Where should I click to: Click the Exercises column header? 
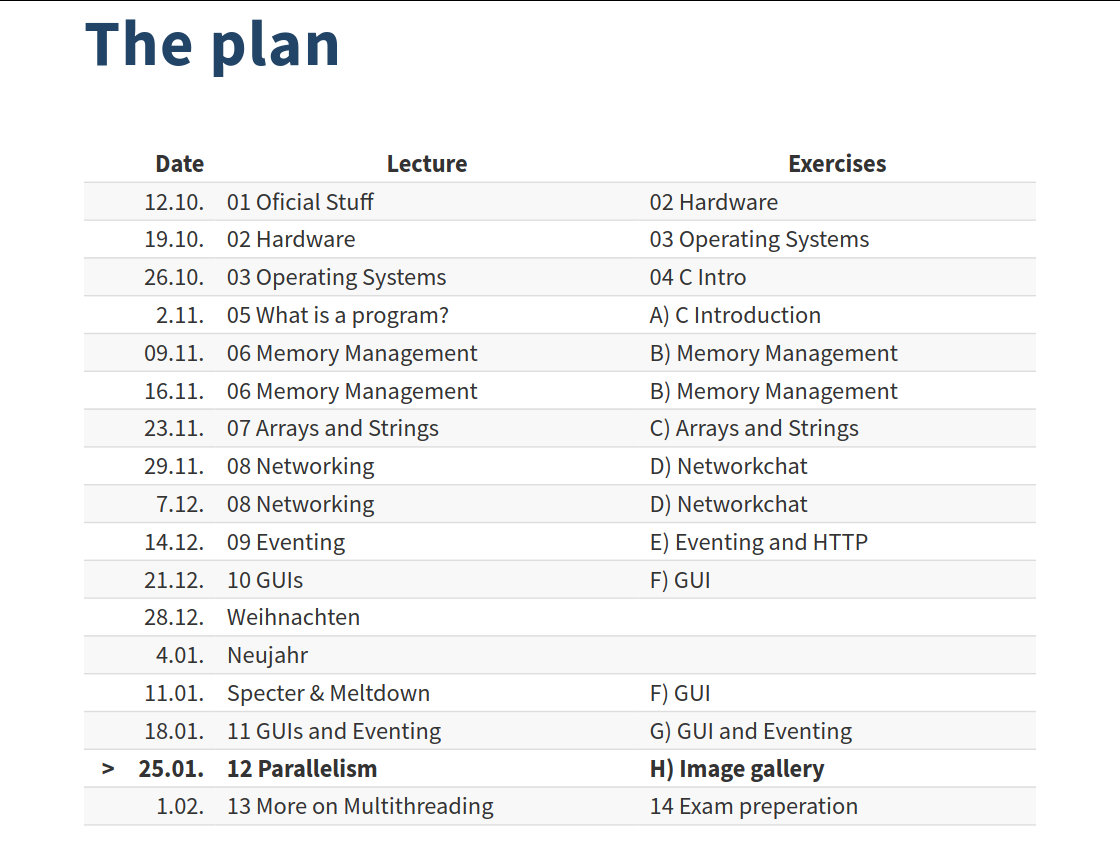pyautogui.click(x=837, y=164)
